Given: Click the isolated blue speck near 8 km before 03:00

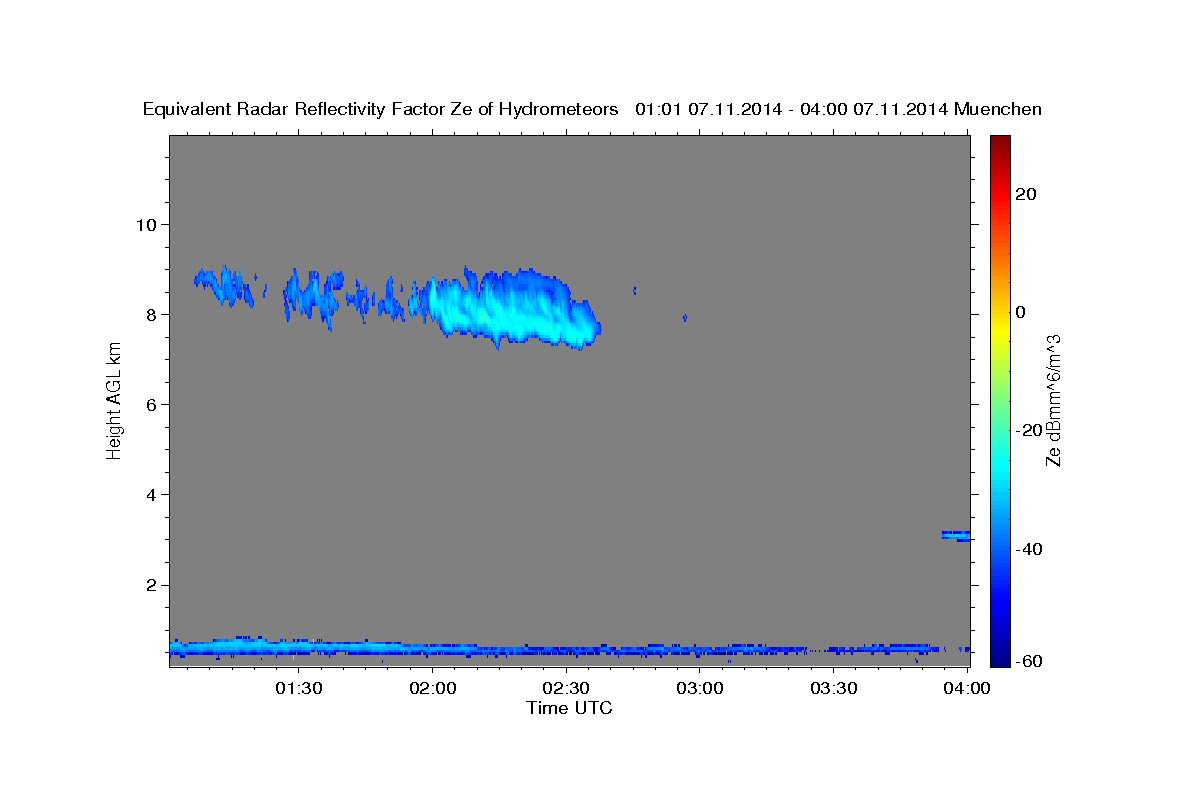Looking at the screenshot, I should (685, 318).
